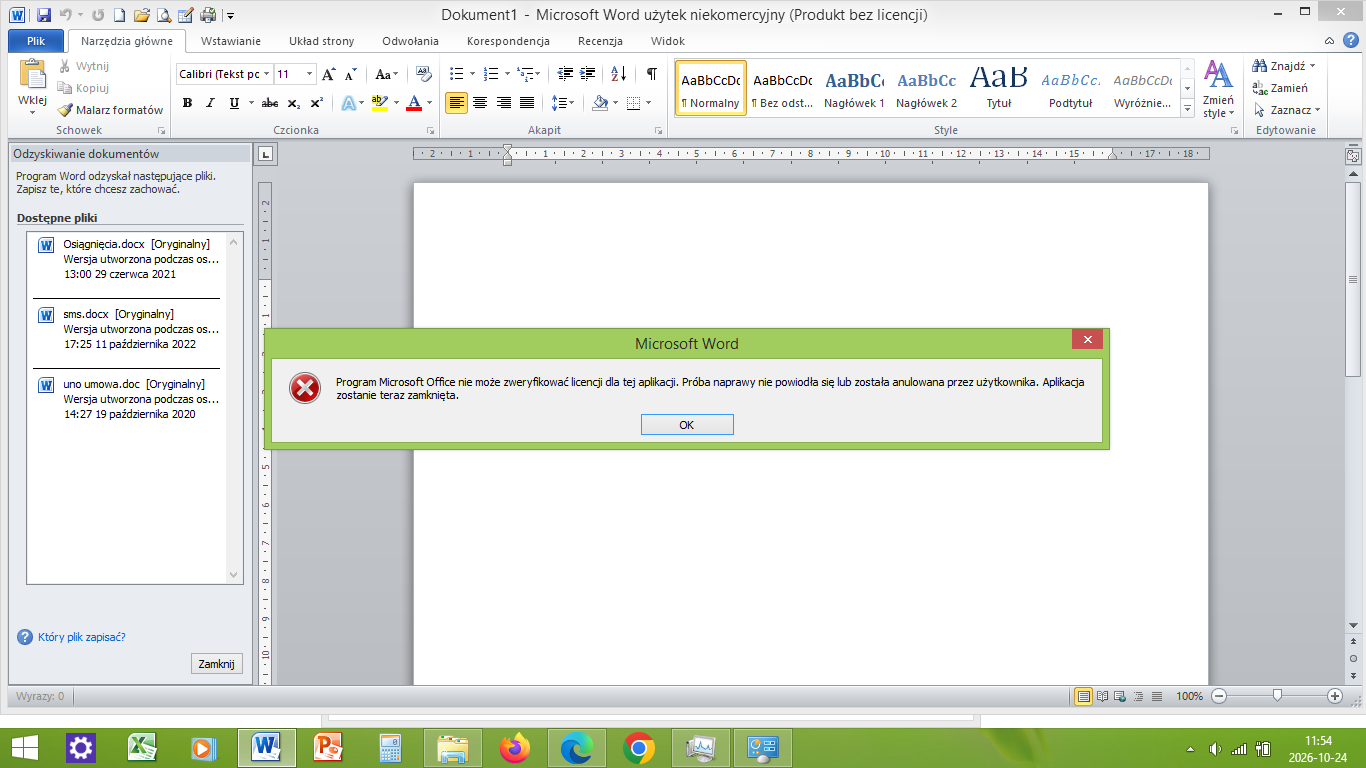Switch to the Układ strony tab
Image resolution: width=1366 pixels, height=768 pixels.
(322, 41)
